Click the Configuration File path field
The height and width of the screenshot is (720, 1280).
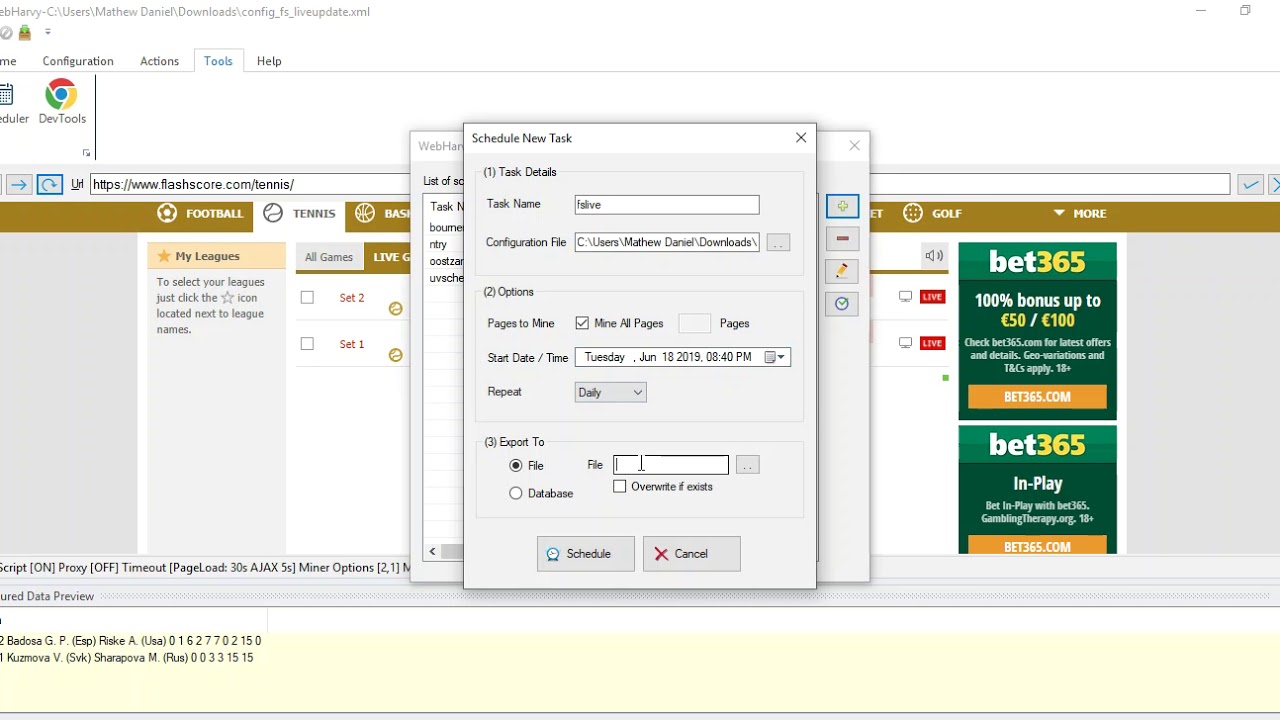tap(667, 242)
